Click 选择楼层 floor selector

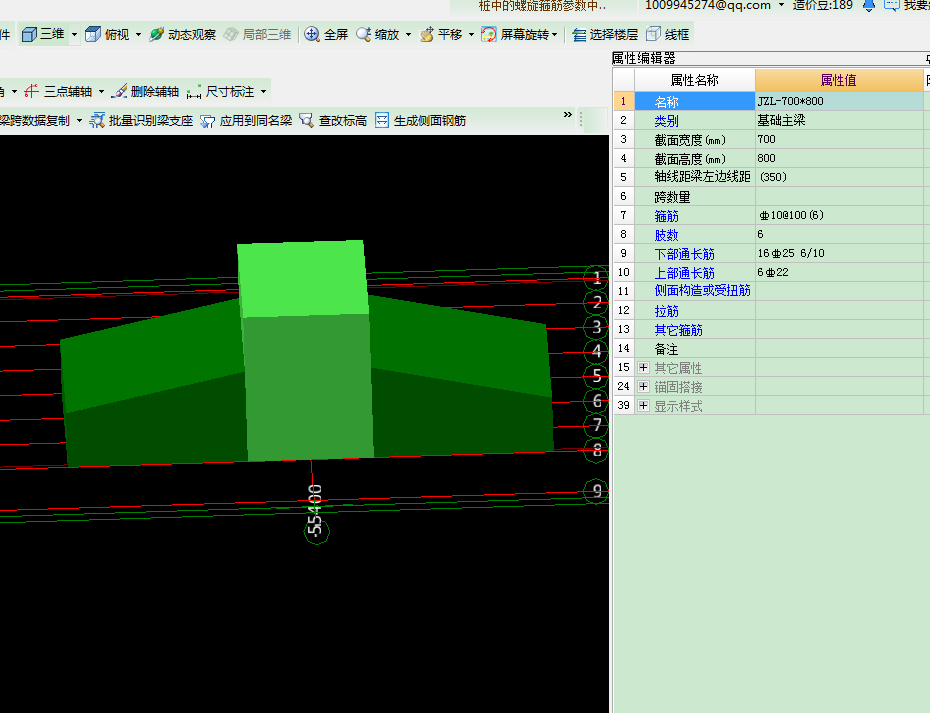[604, 34]
